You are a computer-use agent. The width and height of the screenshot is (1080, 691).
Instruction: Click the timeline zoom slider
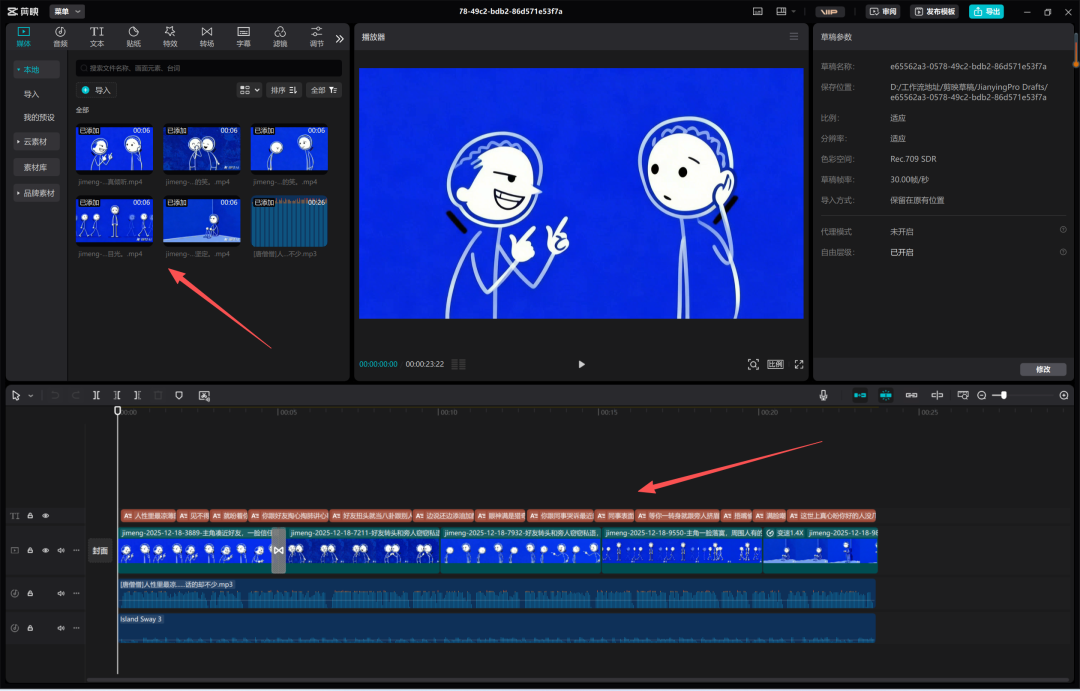tap(1004, 395)
